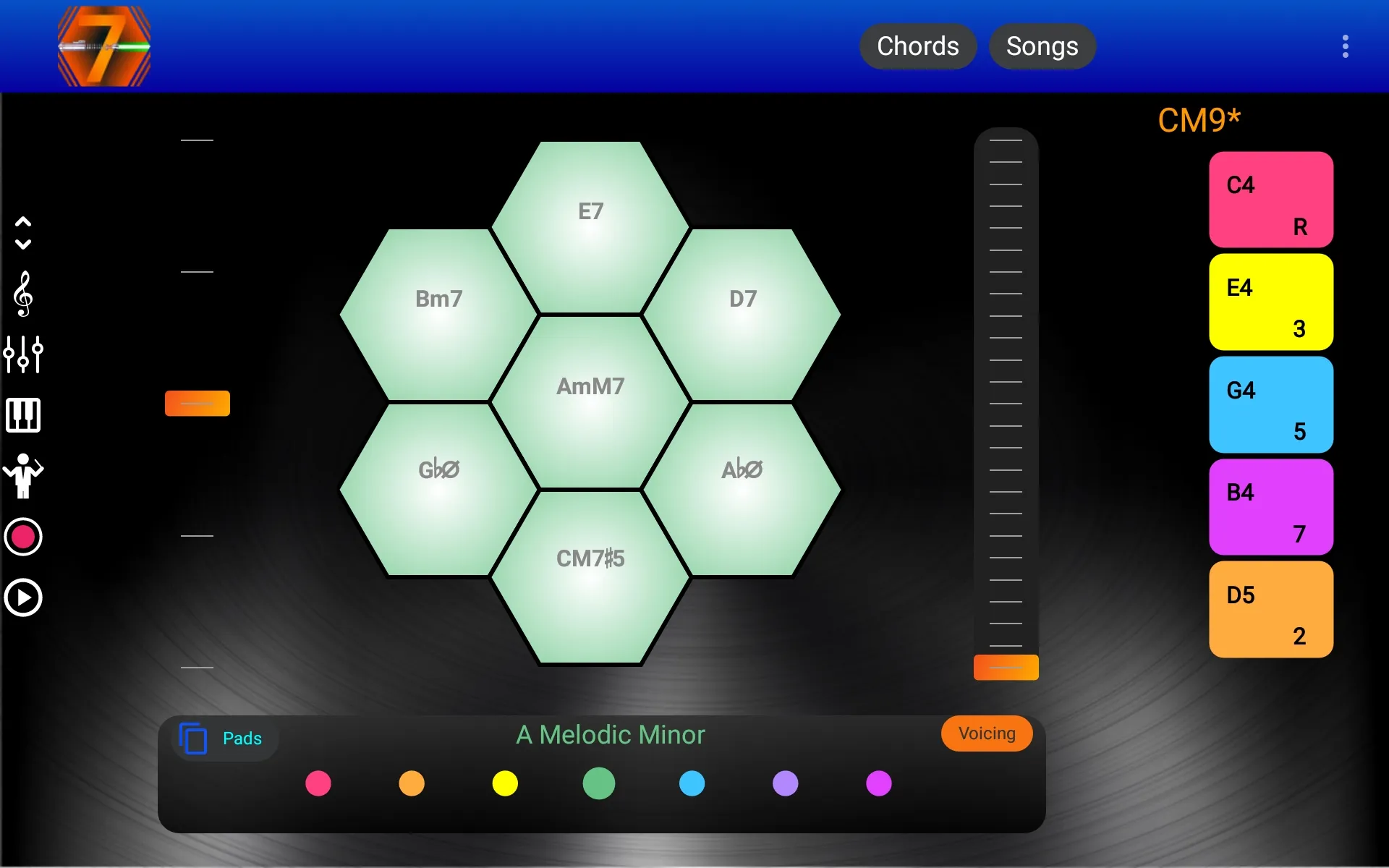
Task: Click the Songs tab button
Action: (1043, 46)
